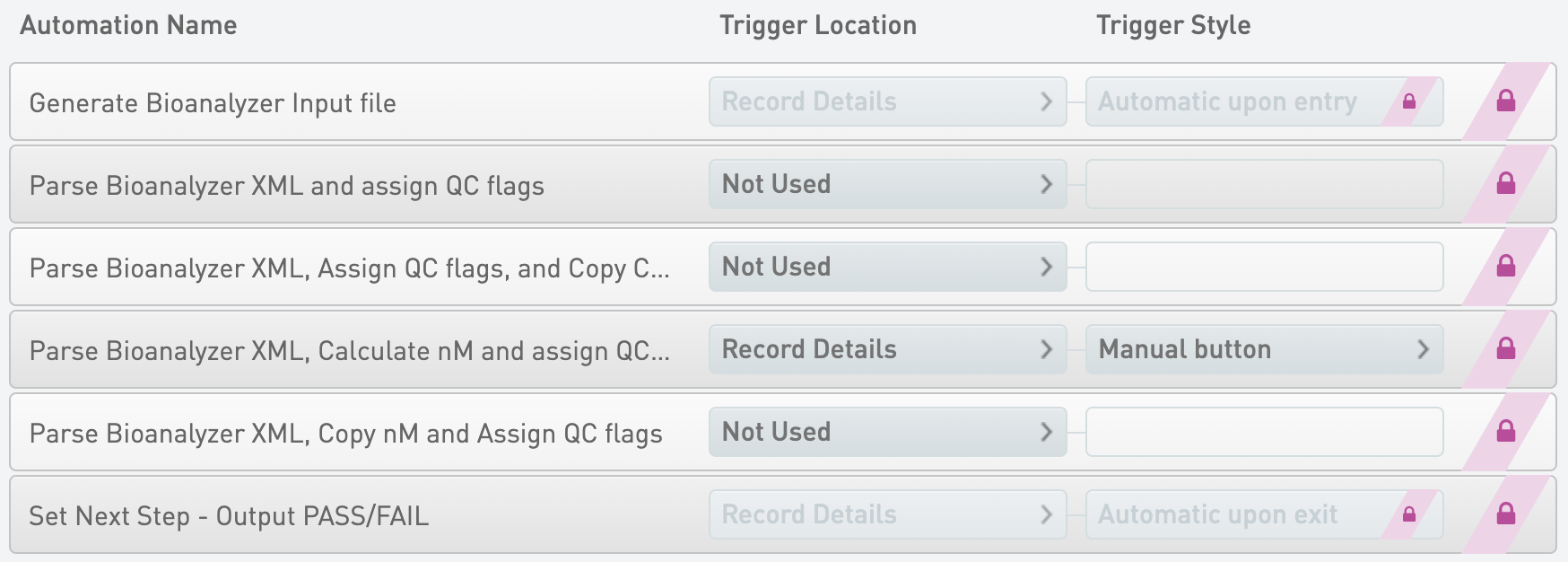Click empty Trigger Style field for Copy nM row
This screenshot has height=562, width=1568.
[1264, 432]
